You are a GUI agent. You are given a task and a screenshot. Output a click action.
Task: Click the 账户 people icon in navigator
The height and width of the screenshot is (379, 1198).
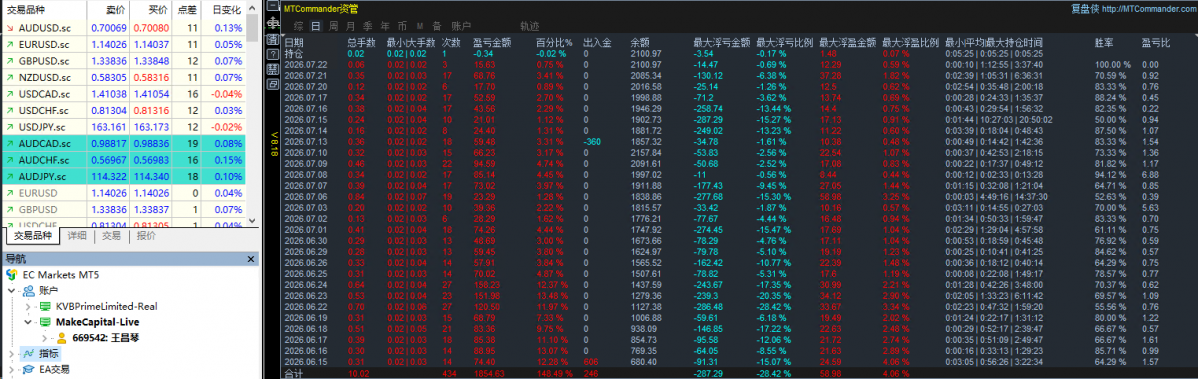(x=28, y=290)
